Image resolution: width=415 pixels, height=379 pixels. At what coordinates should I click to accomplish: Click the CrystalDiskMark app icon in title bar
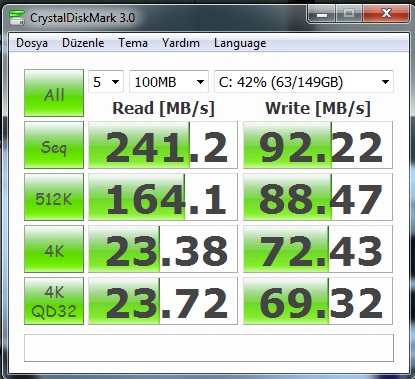[x=17, y=17]
